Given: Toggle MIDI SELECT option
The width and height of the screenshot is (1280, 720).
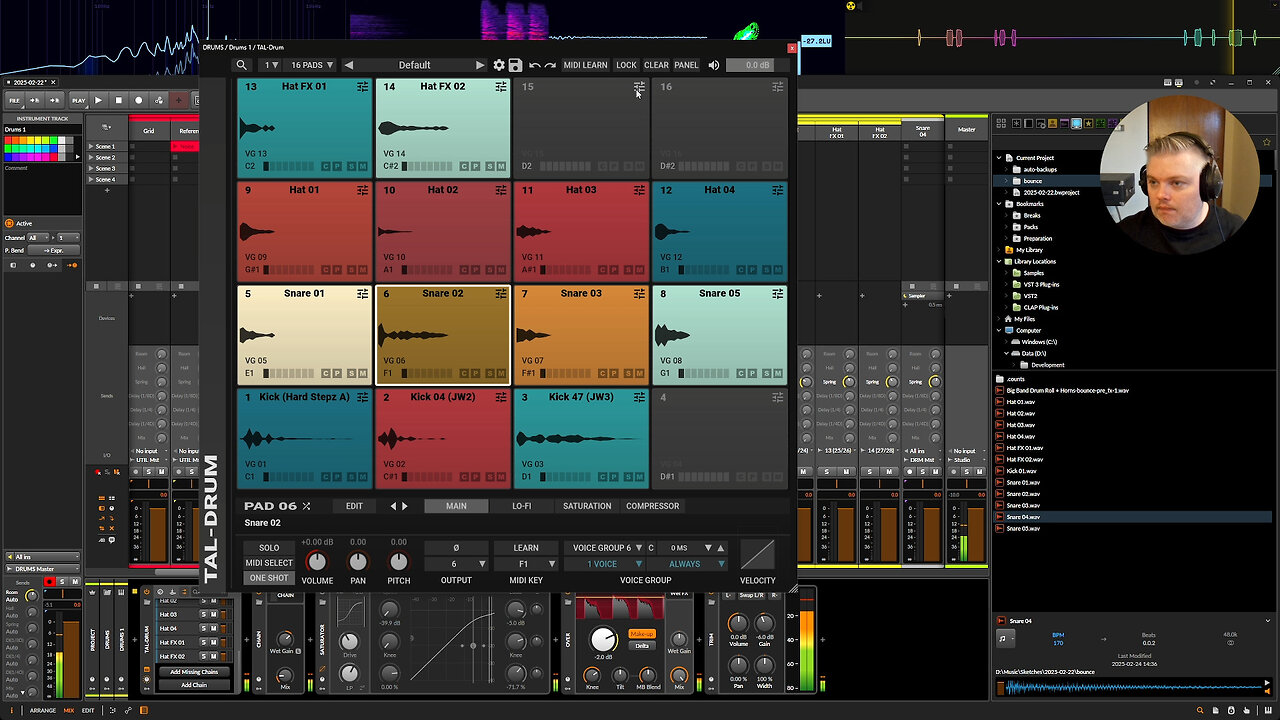Looking at the screenshot, I should pos(269,563).
